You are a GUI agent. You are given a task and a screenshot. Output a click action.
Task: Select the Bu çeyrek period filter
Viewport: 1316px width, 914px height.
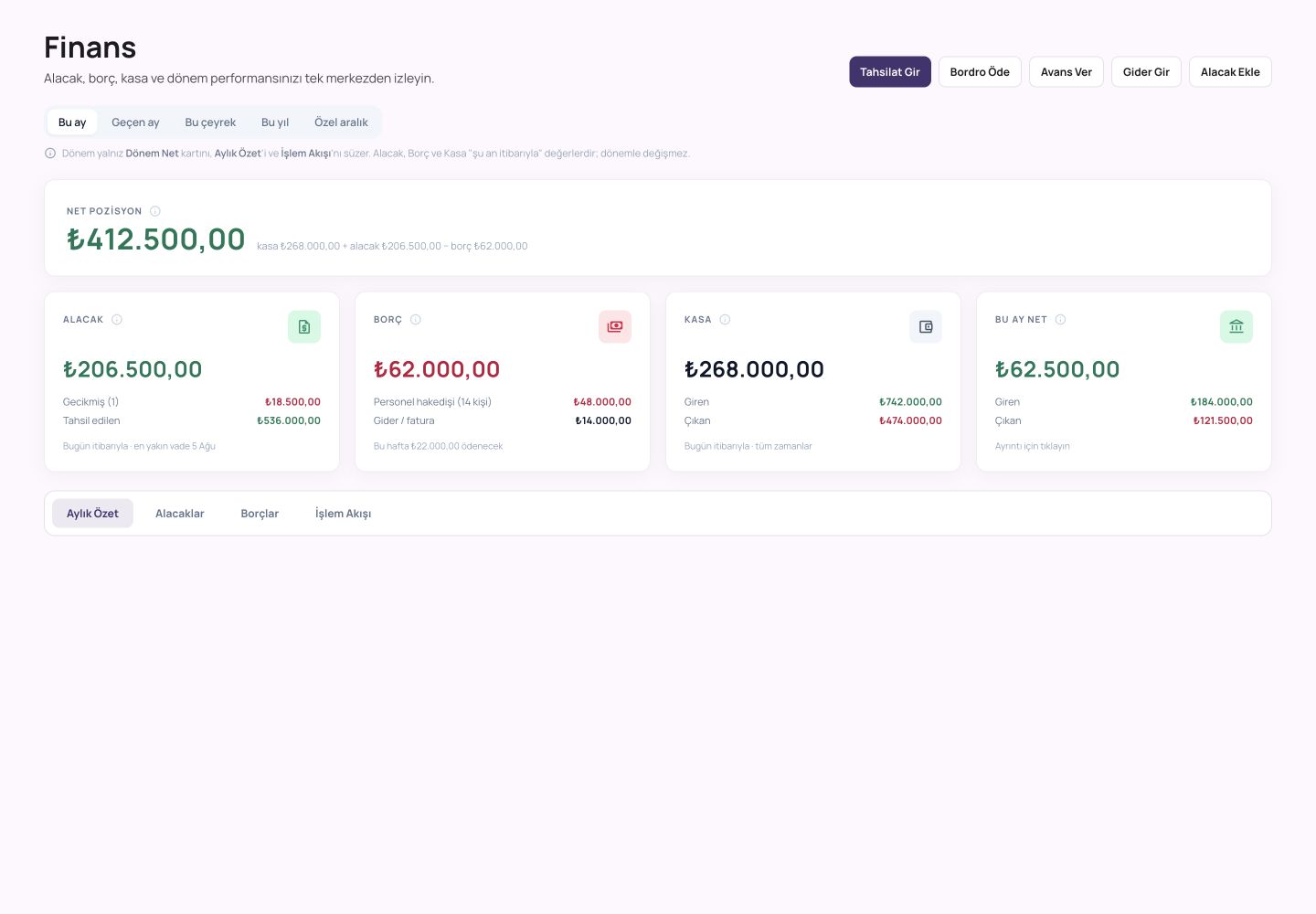pos(210,122)
